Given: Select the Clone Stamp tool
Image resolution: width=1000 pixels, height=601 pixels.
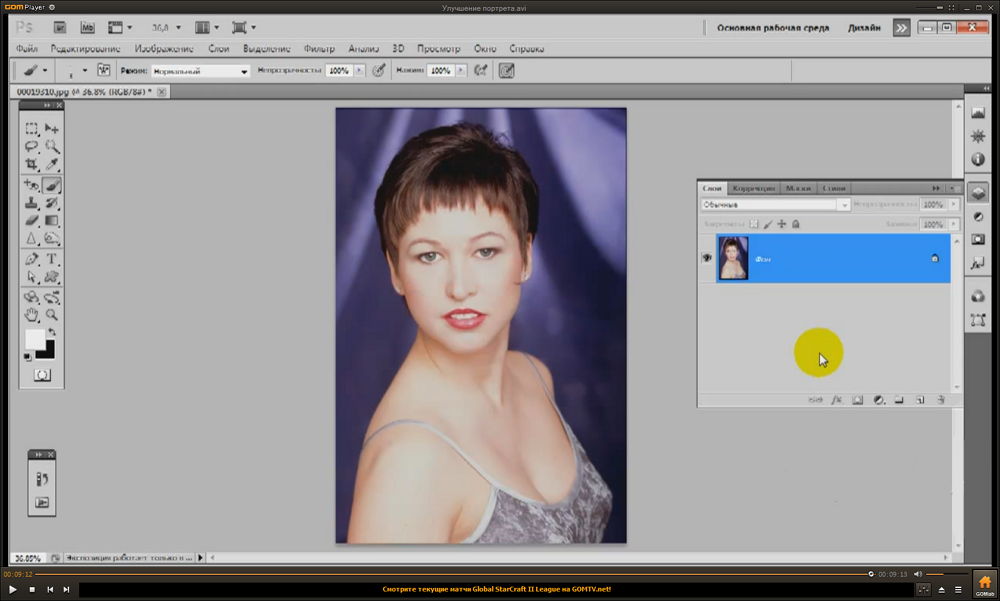Looking at the screenshot, I should coord(32,203).
